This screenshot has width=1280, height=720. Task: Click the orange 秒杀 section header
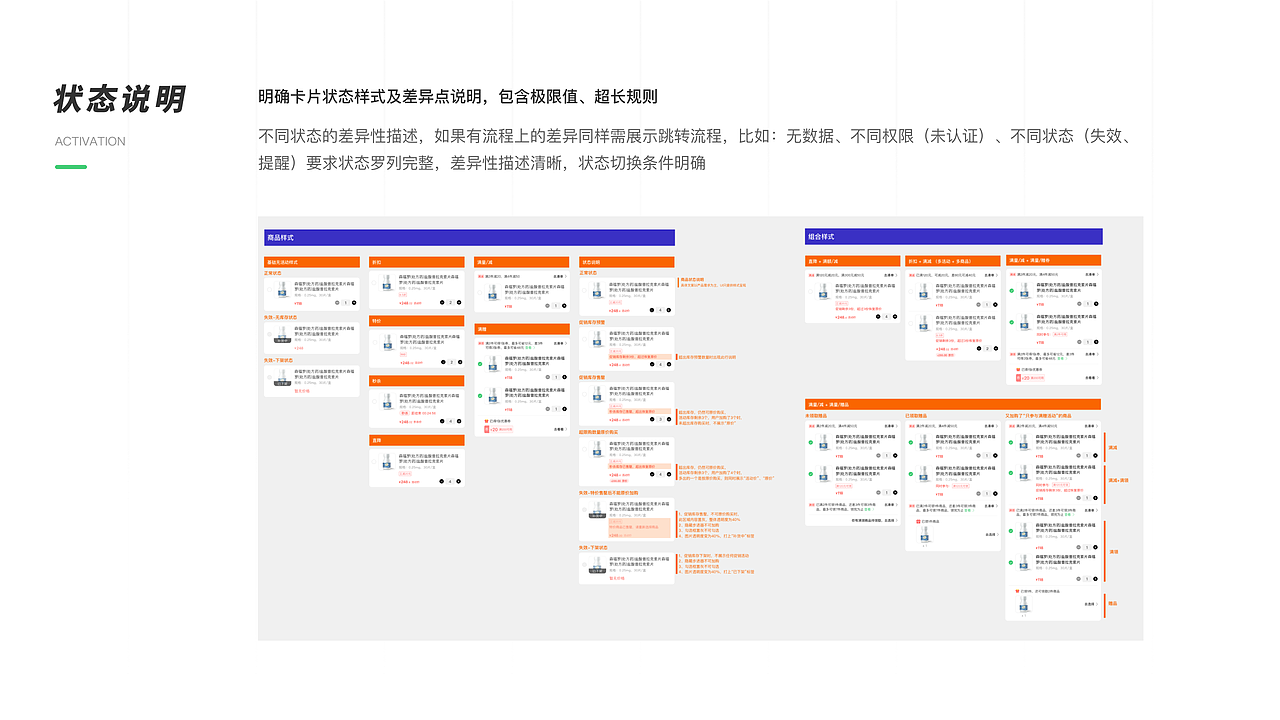tap(417, 381)
